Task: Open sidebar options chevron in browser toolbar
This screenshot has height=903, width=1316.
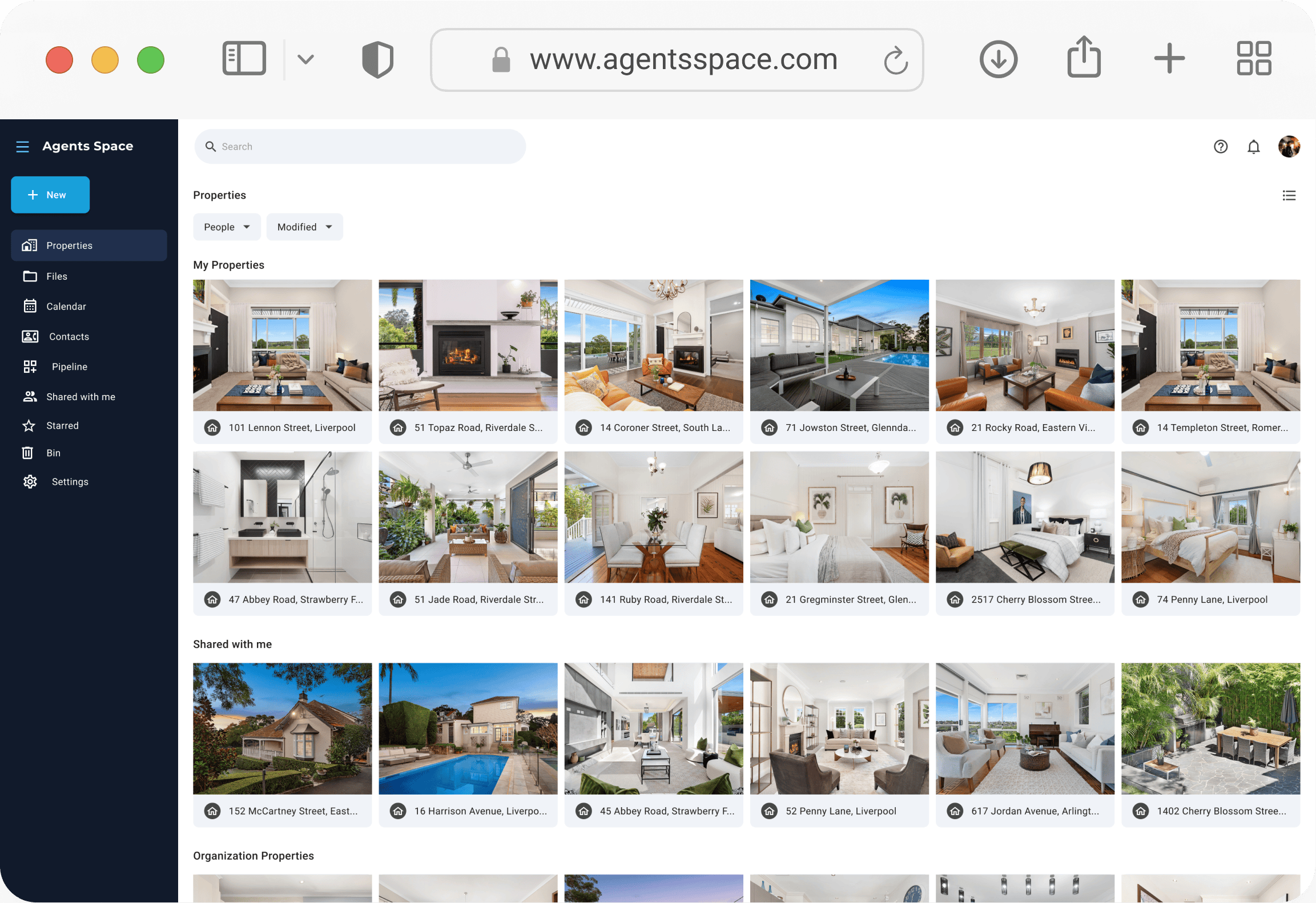Action: (306, 59)
